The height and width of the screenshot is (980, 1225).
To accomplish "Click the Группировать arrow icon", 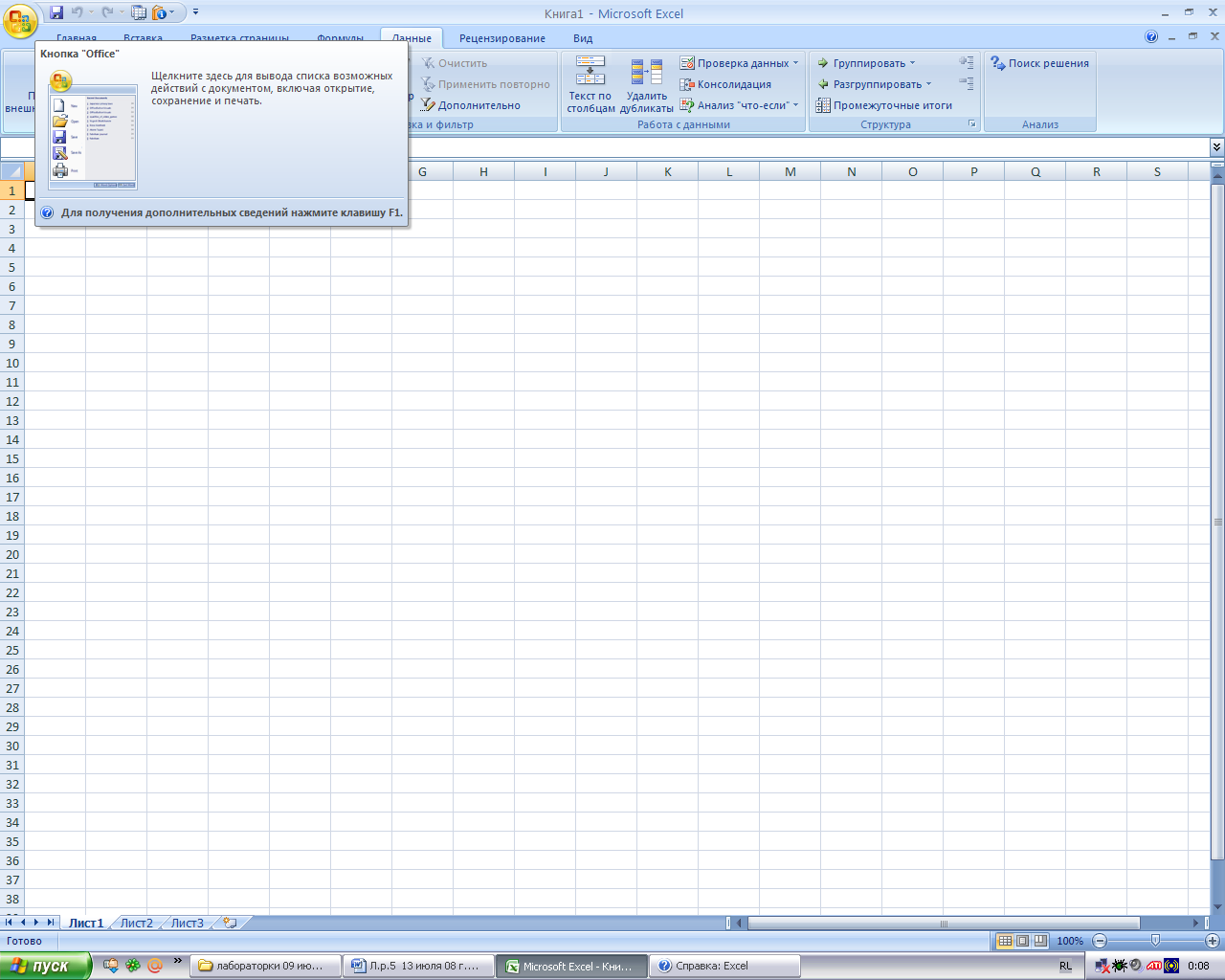I will (822, 63).
